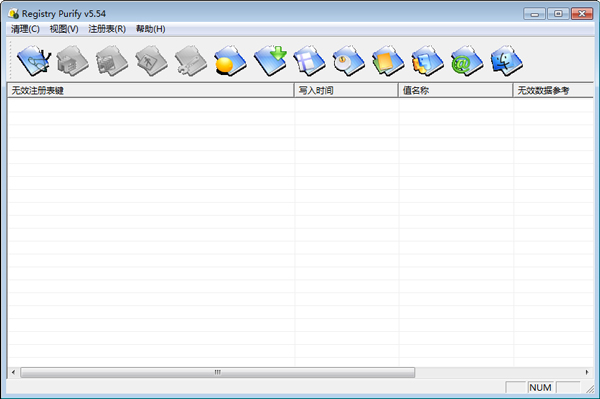600x399 pixels.
Task: Click the blue folder icon with disc
Action: (349, 60)
